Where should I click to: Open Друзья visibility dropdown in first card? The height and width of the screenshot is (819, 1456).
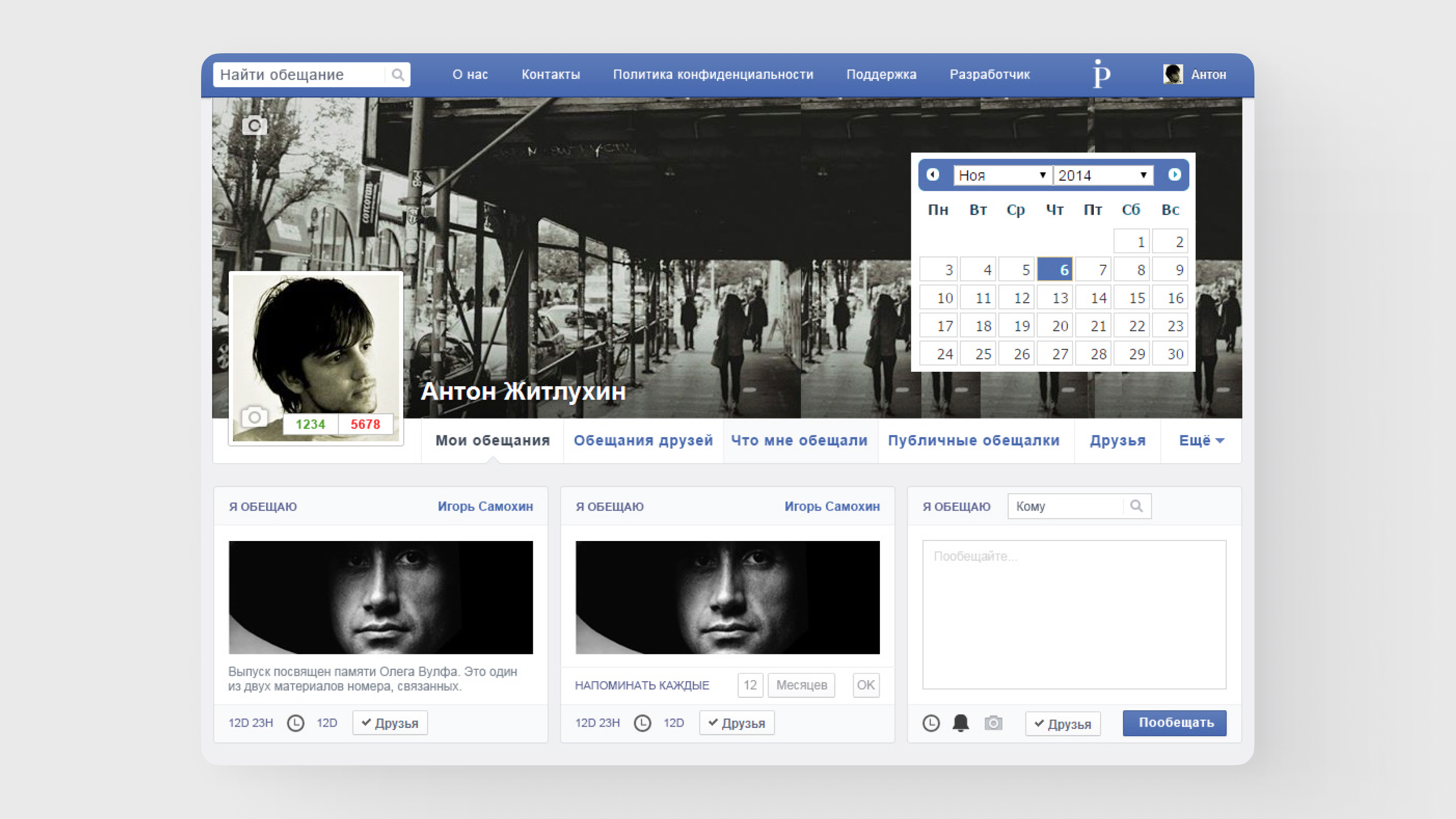(x=390, y=723)
